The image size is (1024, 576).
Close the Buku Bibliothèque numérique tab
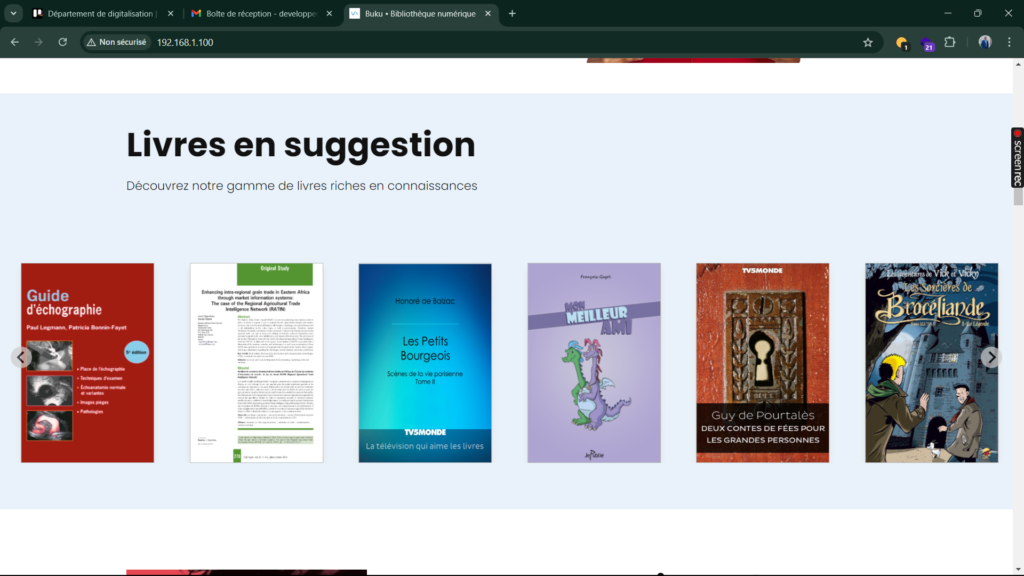pos(488,14)
